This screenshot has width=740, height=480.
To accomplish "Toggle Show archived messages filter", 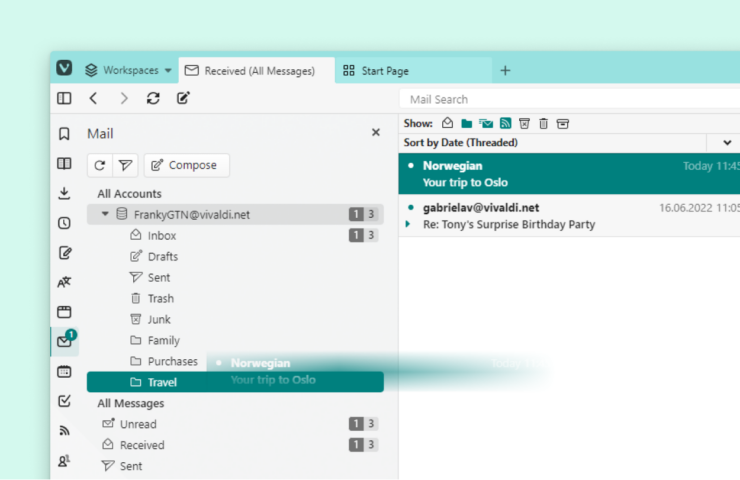I will point(563,124).
